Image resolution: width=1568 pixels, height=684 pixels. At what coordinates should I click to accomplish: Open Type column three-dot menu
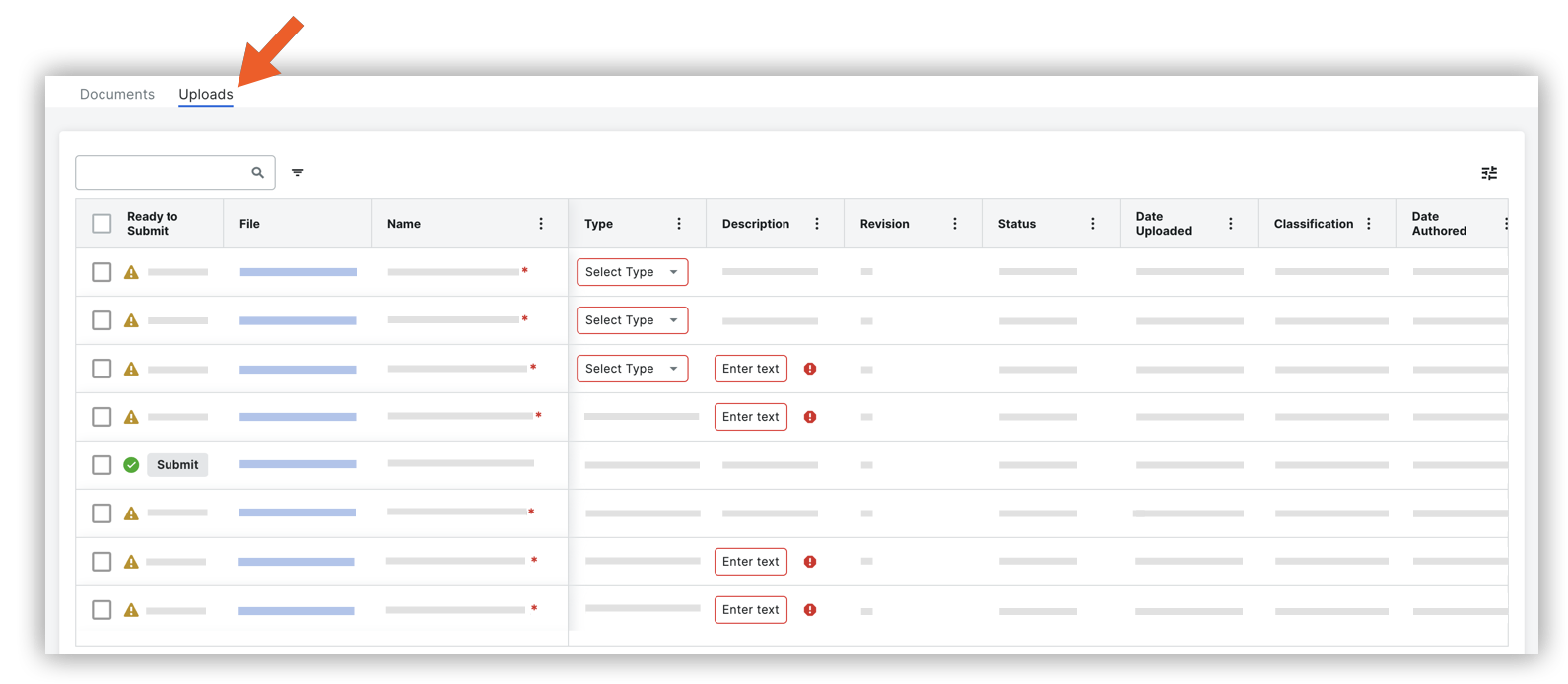click(679, 224)
